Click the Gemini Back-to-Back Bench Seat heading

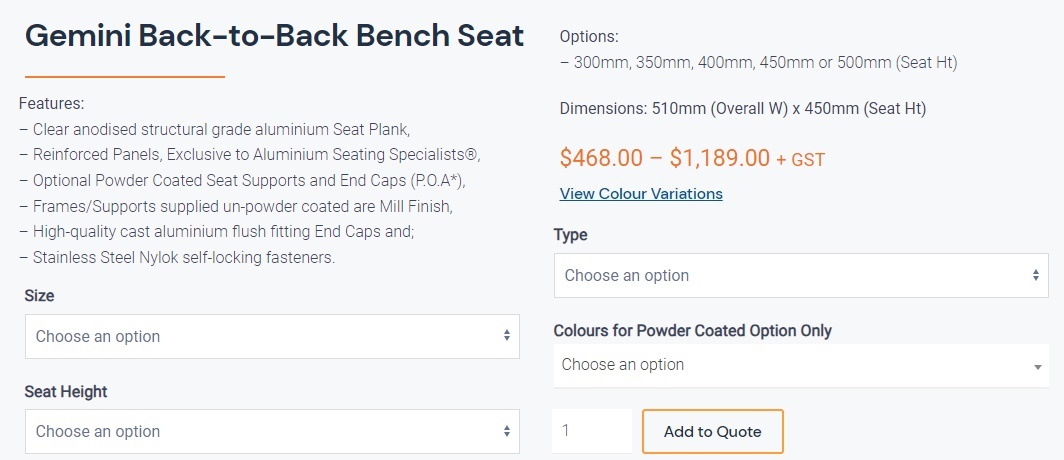pos(274,36)
